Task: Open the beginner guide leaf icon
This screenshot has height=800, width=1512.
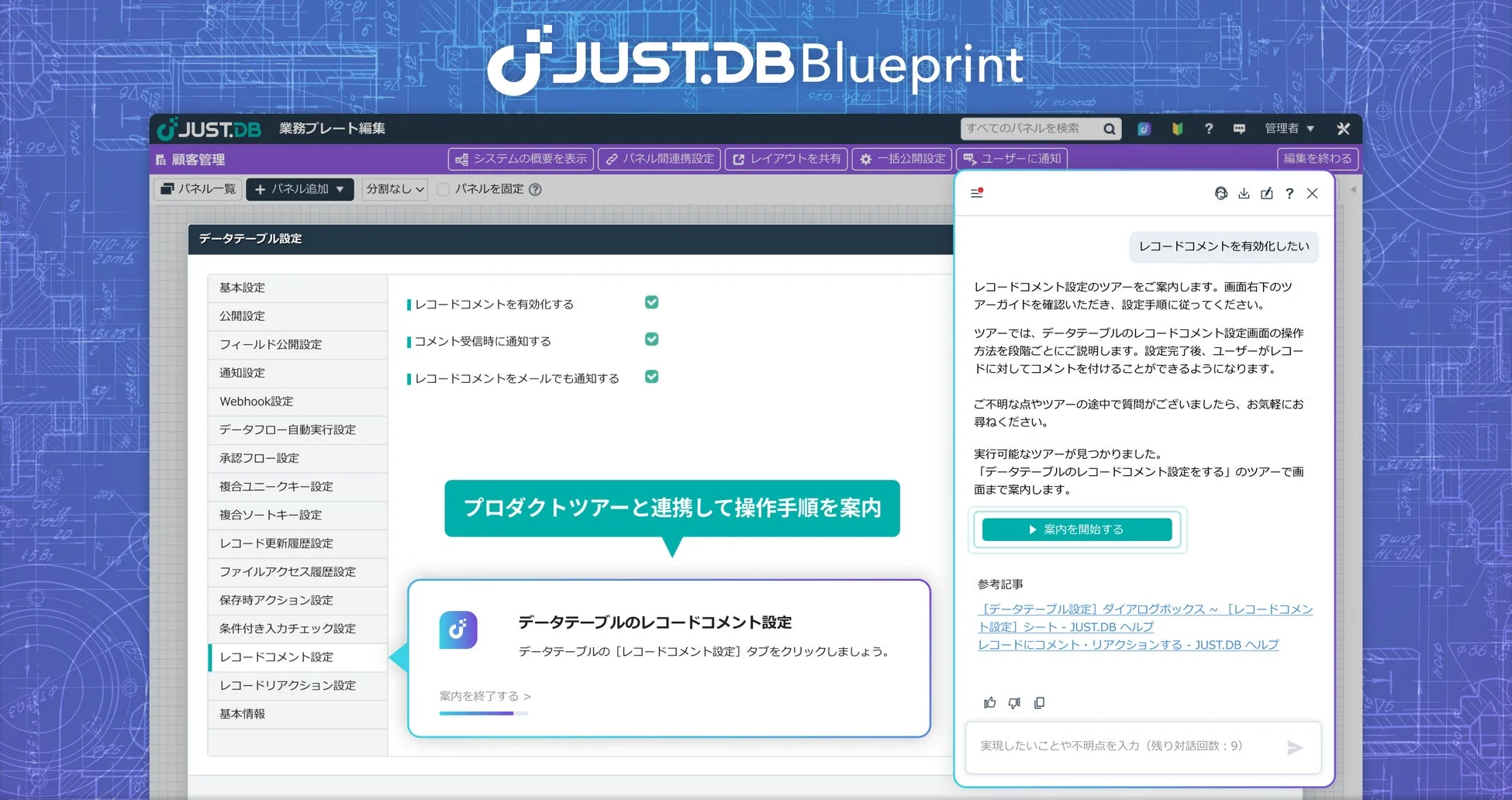Action: pyautogui.click(x=1177, y=129)
